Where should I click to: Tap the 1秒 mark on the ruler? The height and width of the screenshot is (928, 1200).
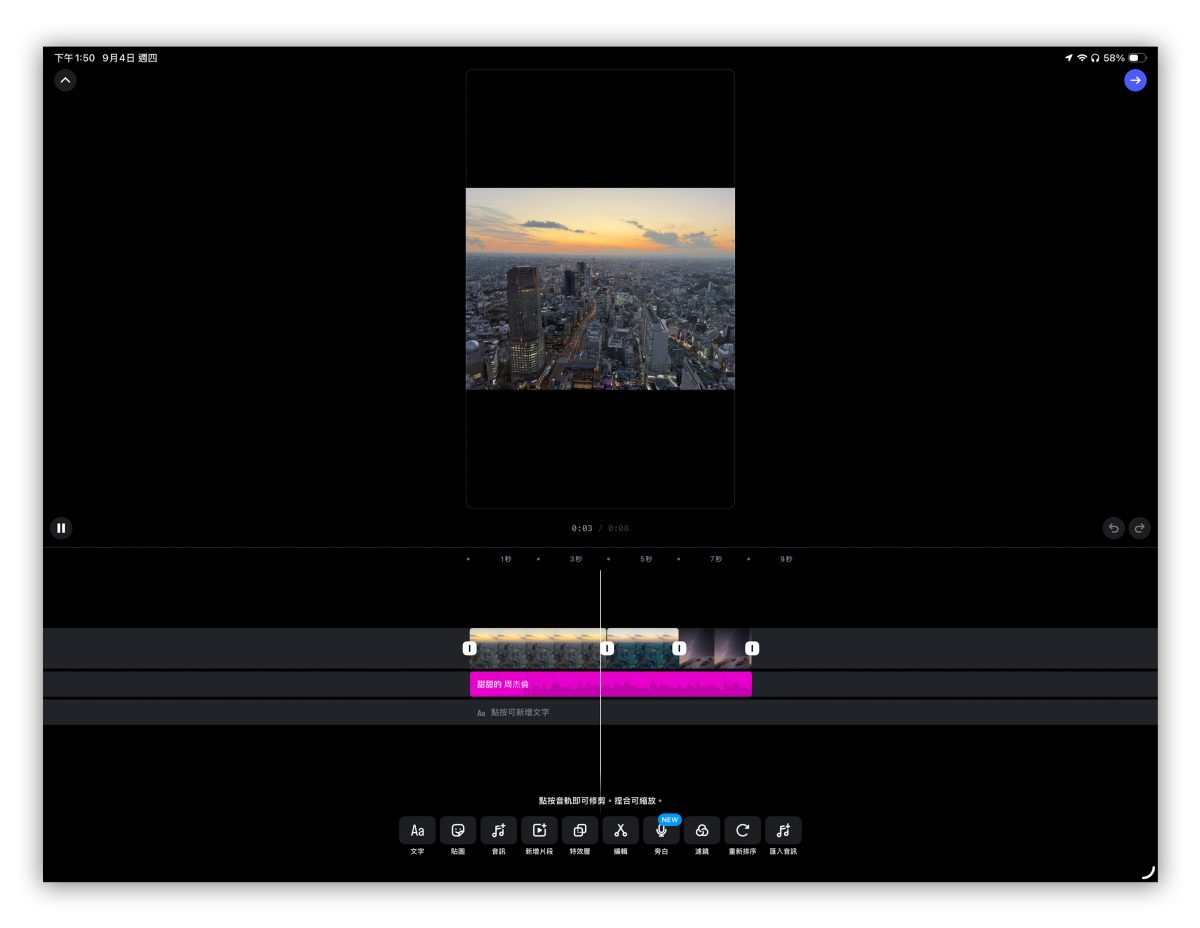click(506, 559)
